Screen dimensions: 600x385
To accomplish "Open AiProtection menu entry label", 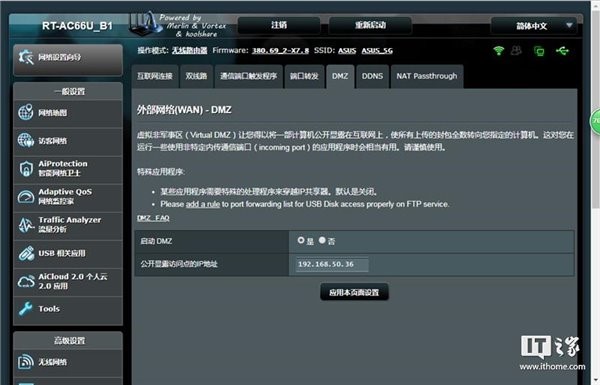I will tap(63, 168).
